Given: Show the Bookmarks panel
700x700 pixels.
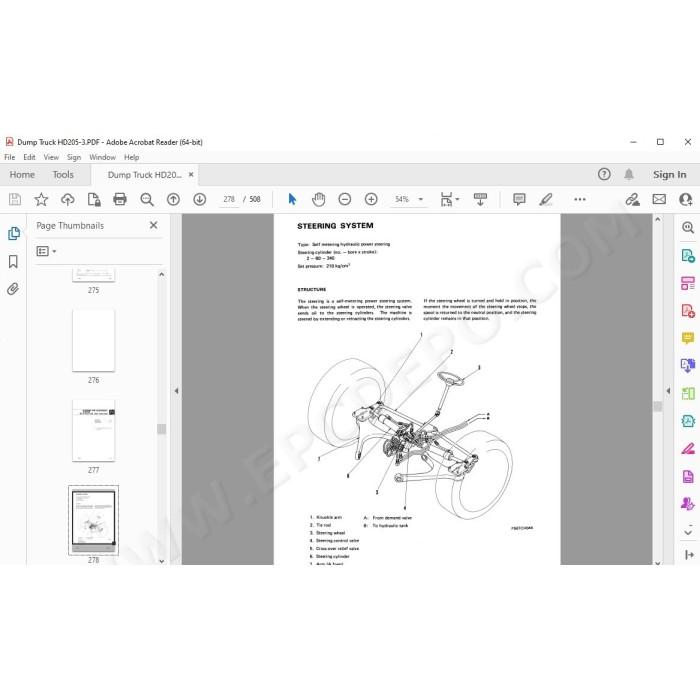Looking at the screenshot, I should coord(13,262).
